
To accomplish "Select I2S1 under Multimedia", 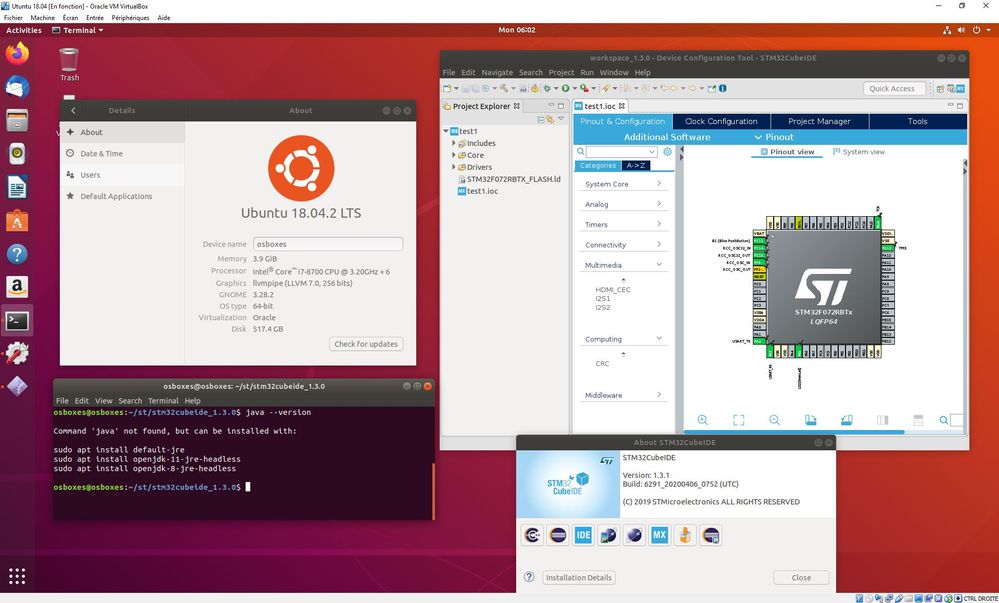I will 603,298.
